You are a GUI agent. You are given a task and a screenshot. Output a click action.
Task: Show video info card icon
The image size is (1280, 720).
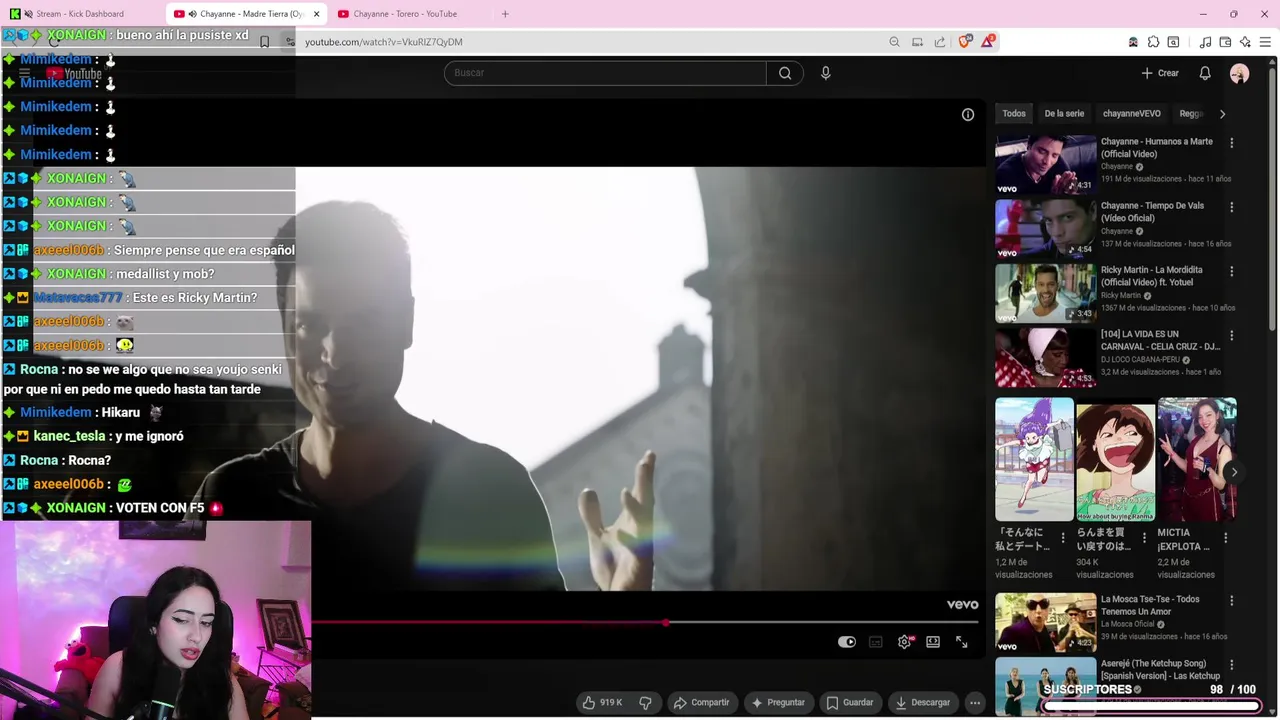tap(968, 115)
